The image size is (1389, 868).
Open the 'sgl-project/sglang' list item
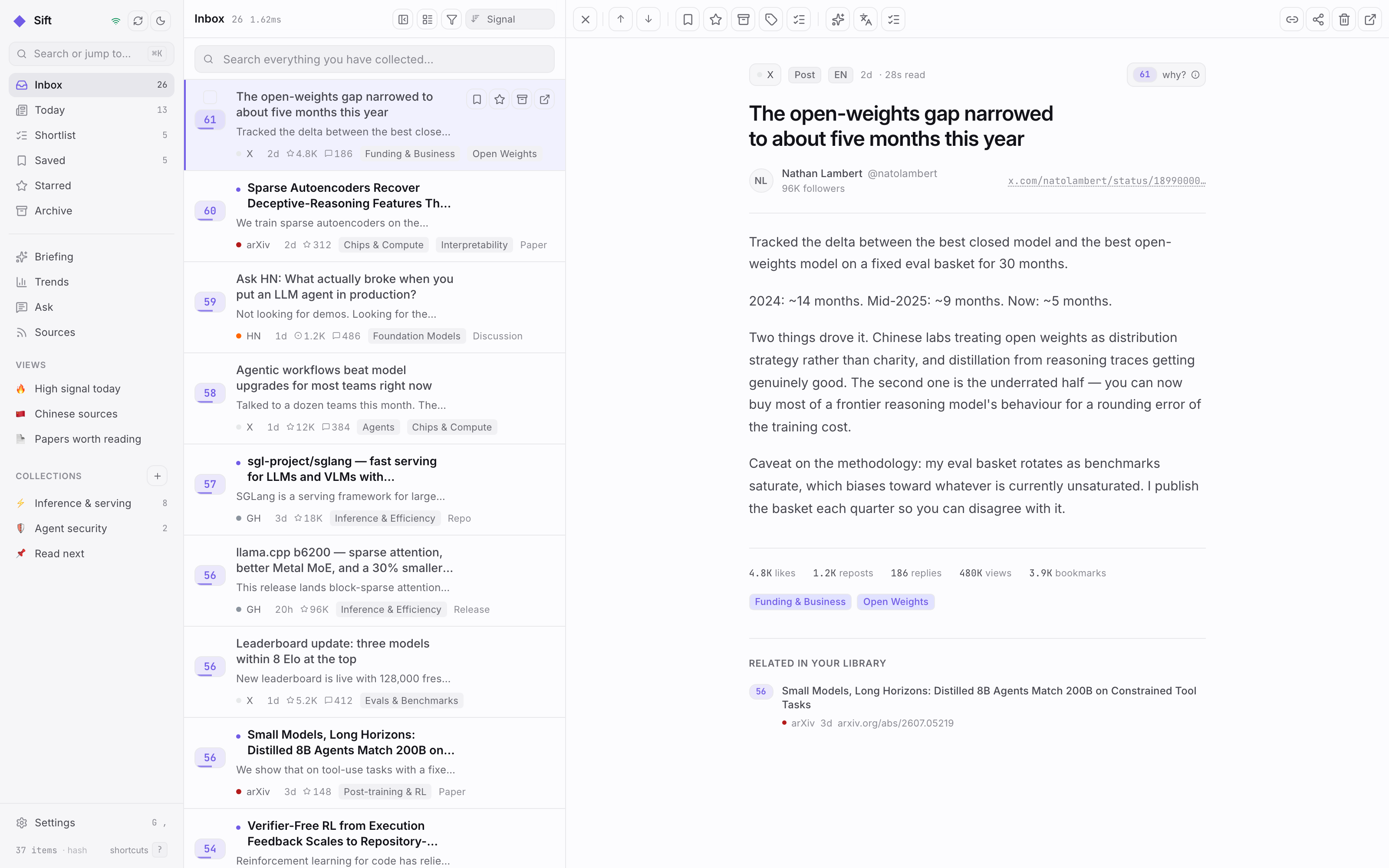pos(374,490)
